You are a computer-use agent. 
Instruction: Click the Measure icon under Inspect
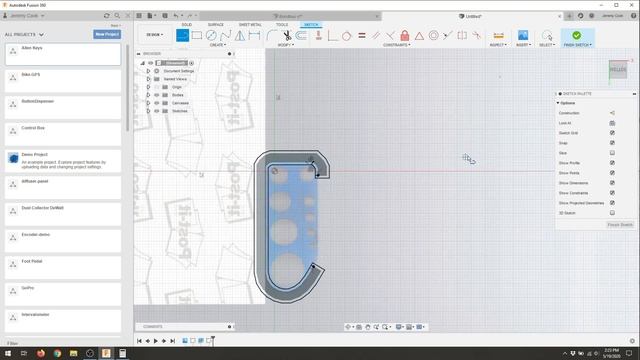498,36
